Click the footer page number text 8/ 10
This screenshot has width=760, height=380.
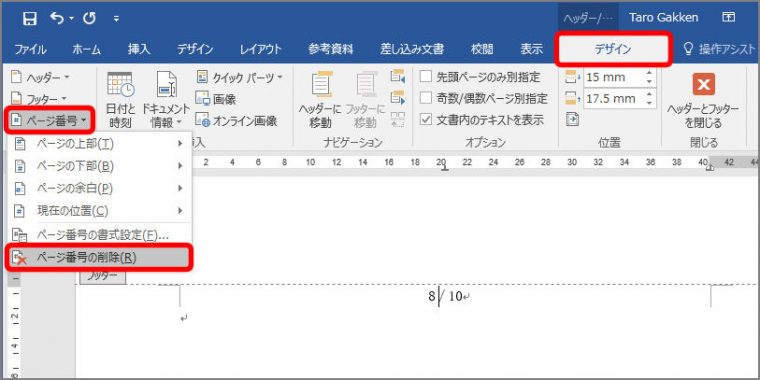click(445, 297)
